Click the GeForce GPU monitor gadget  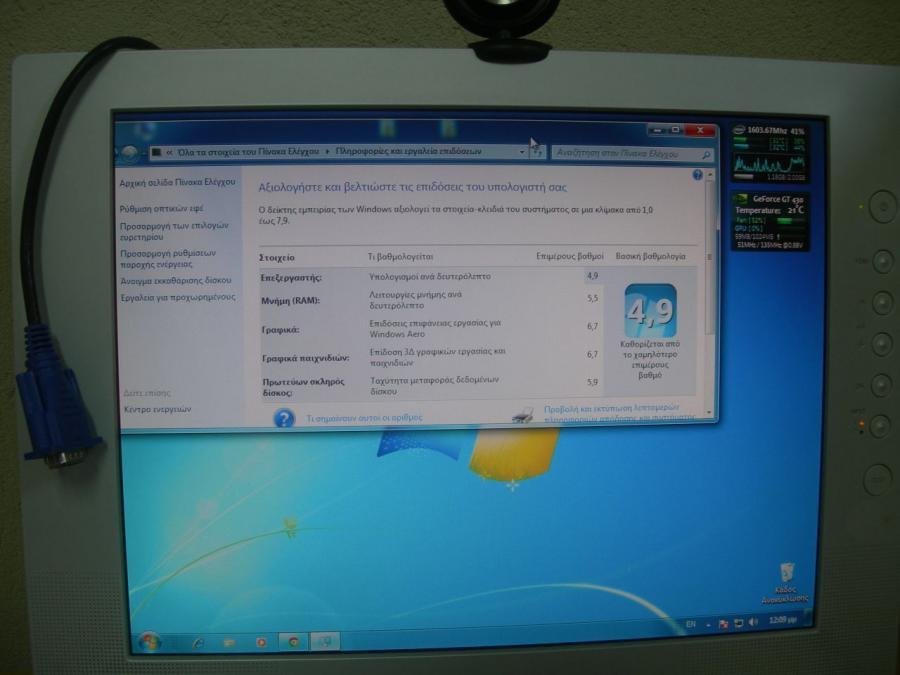pos(769,221)
